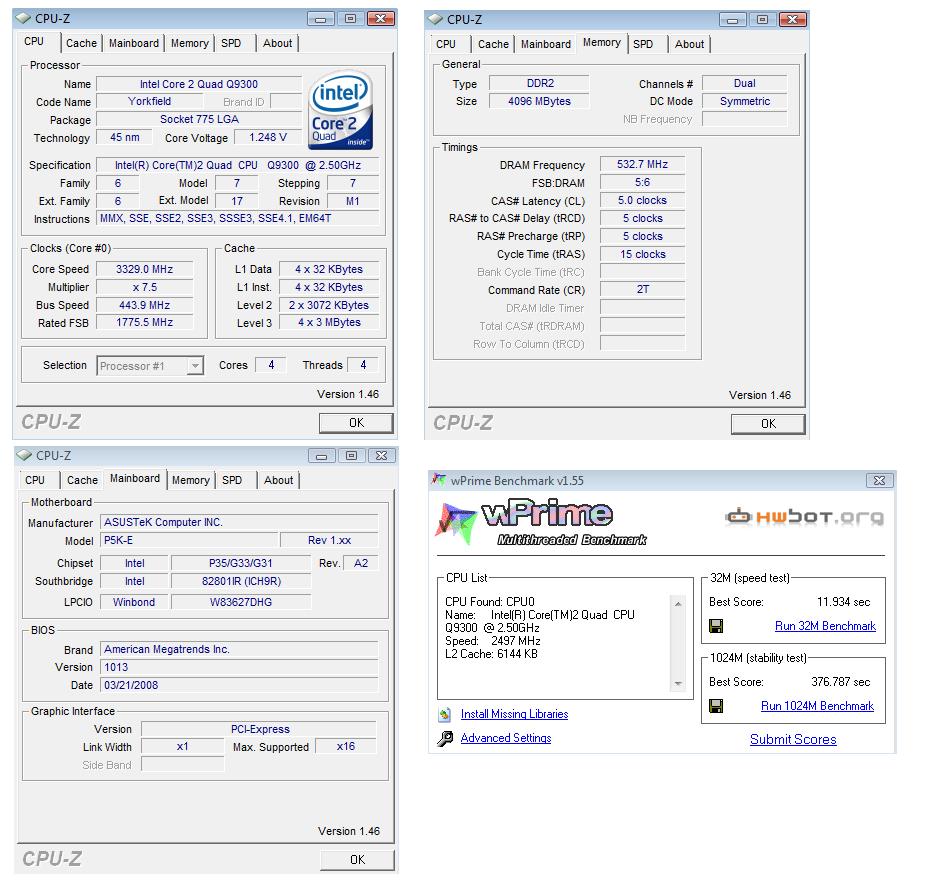
Task: Click the Submit Scores link
Action: click(x=793, y=739)
